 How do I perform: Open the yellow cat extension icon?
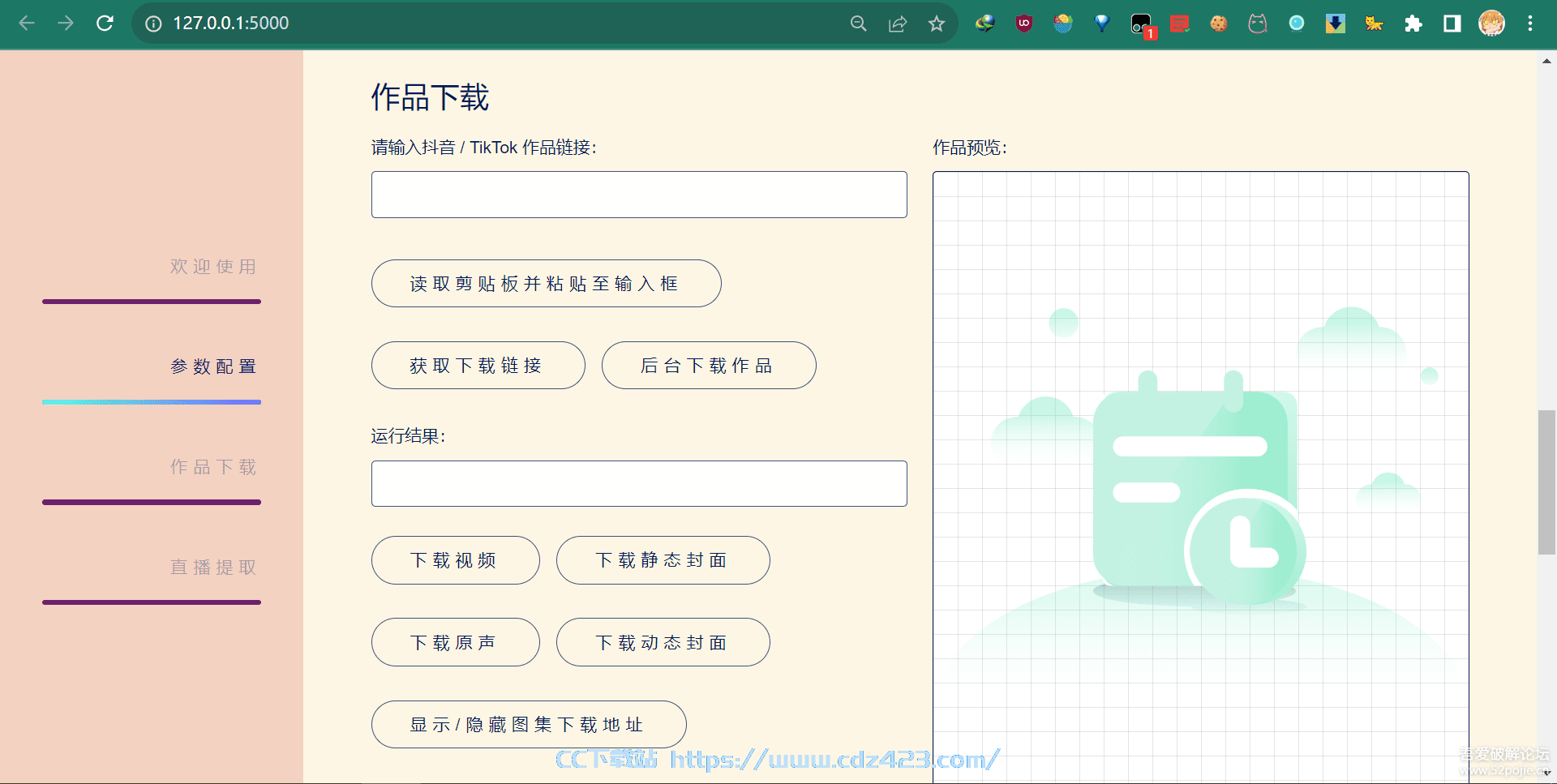click(1375, 24)
